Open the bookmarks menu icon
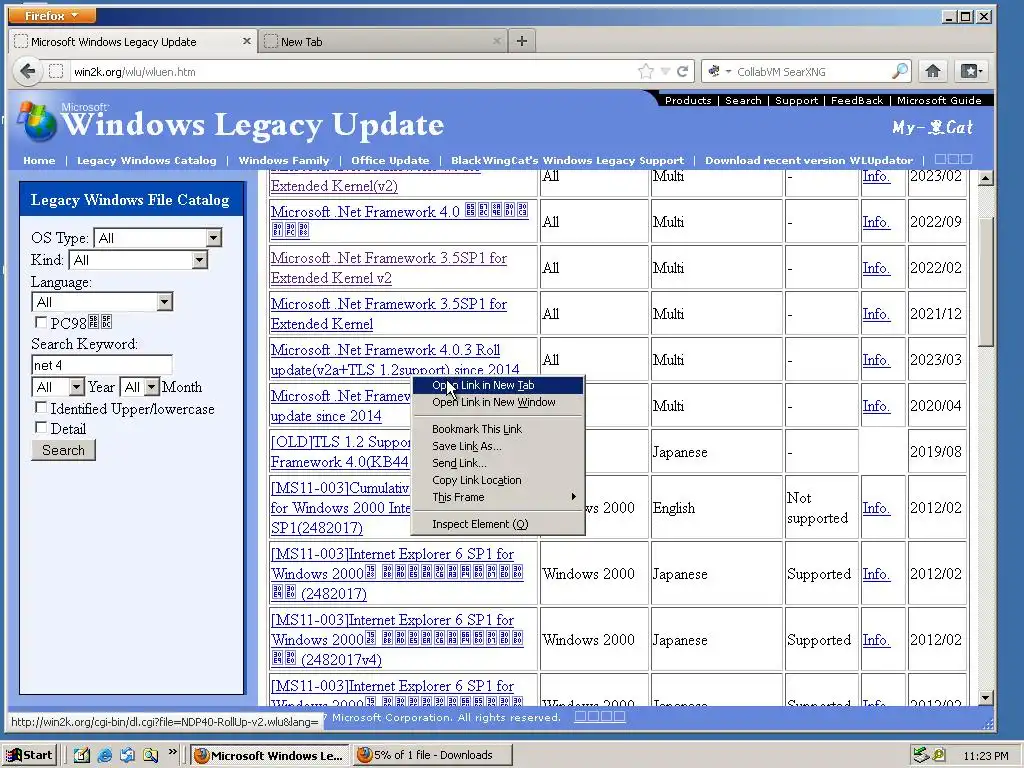Screen dimensions: 1024x768 click(970, 71)
